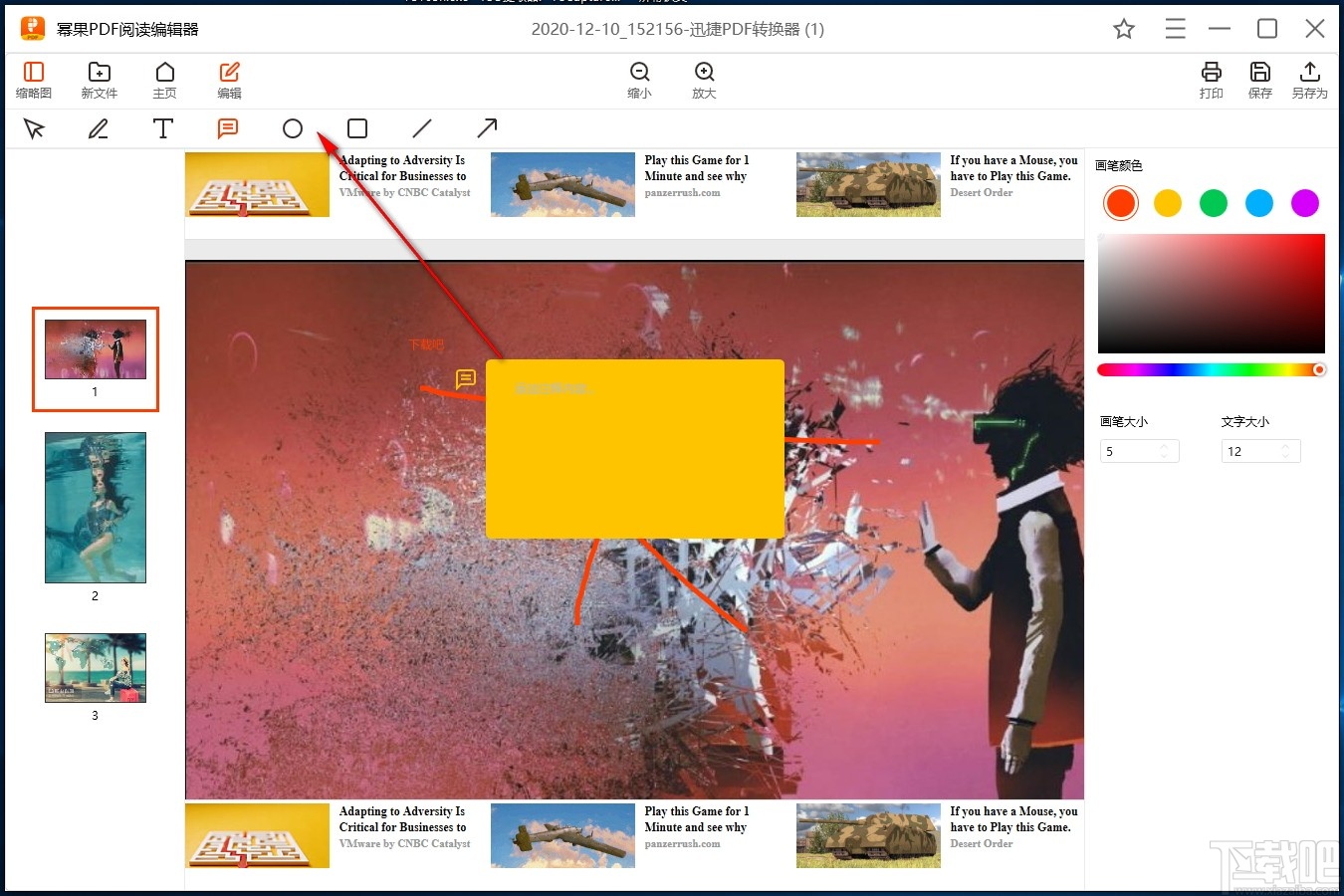This screenshot has width=1344, height=896.
Task: Zoom out with 缩小 magnifier
Action: coord(639,80)
